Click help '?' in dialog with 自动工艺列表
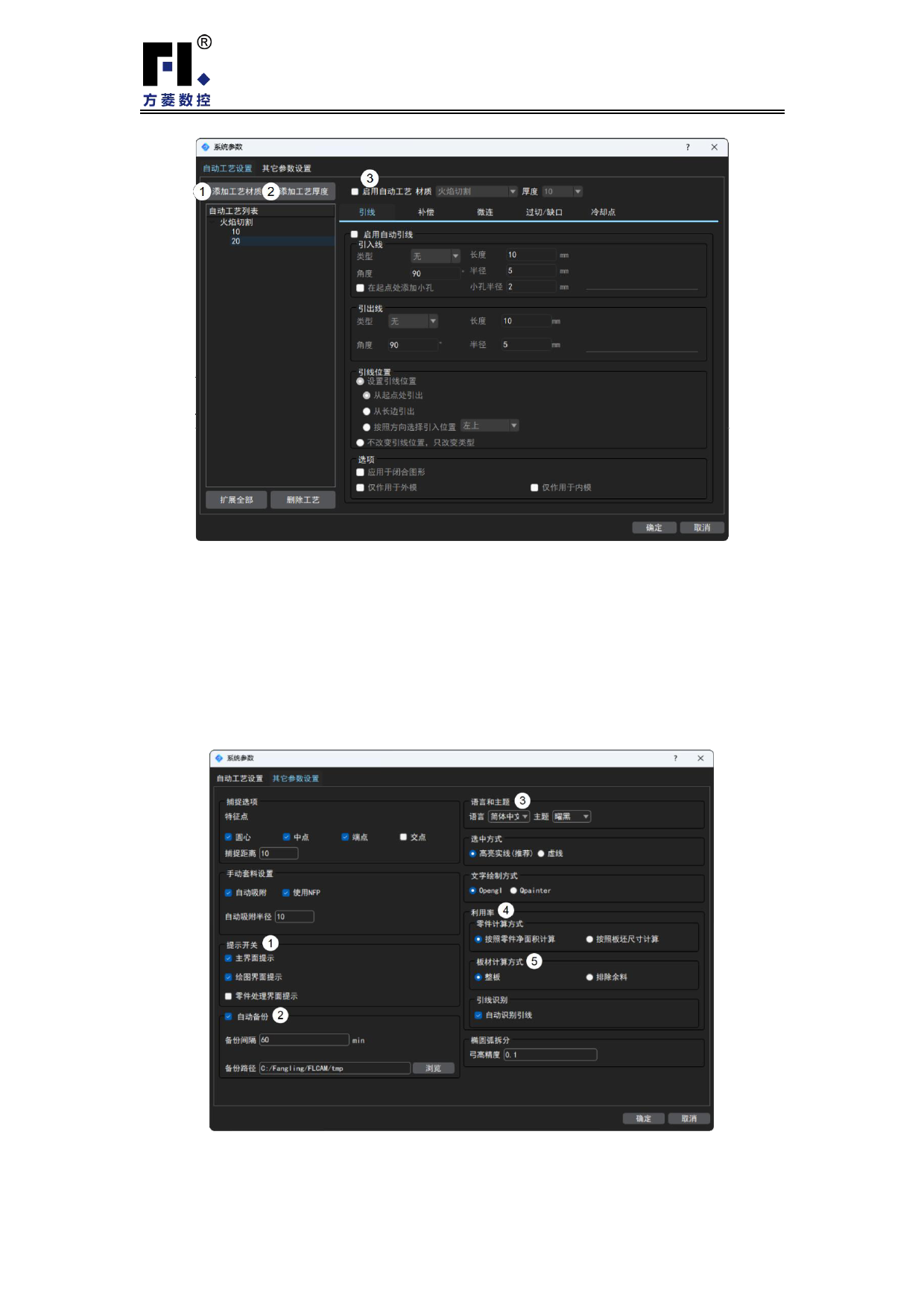This screenshot has height=1307, width=924. tap(687, 148)
